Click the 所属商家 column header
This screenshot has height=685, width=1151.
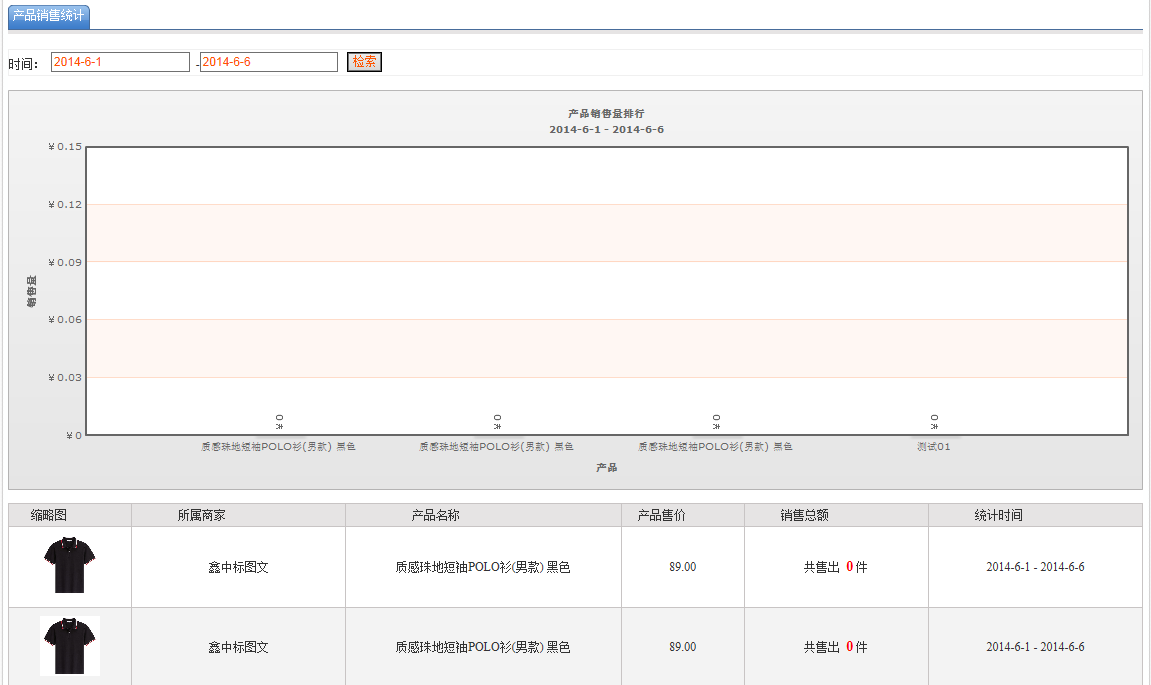(201, 515)
